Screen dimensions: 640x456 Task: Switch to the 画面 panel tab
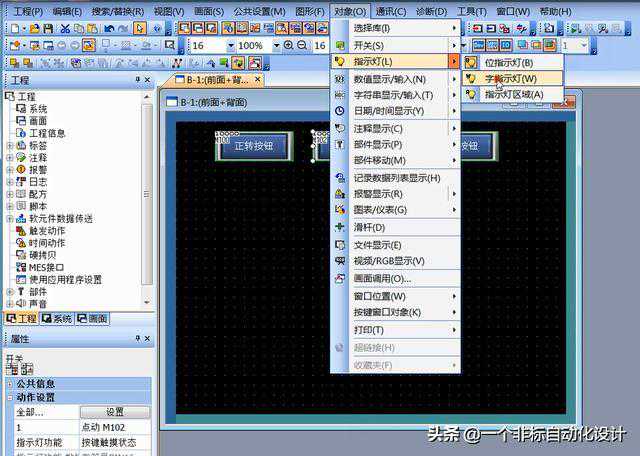coord(92,318)
